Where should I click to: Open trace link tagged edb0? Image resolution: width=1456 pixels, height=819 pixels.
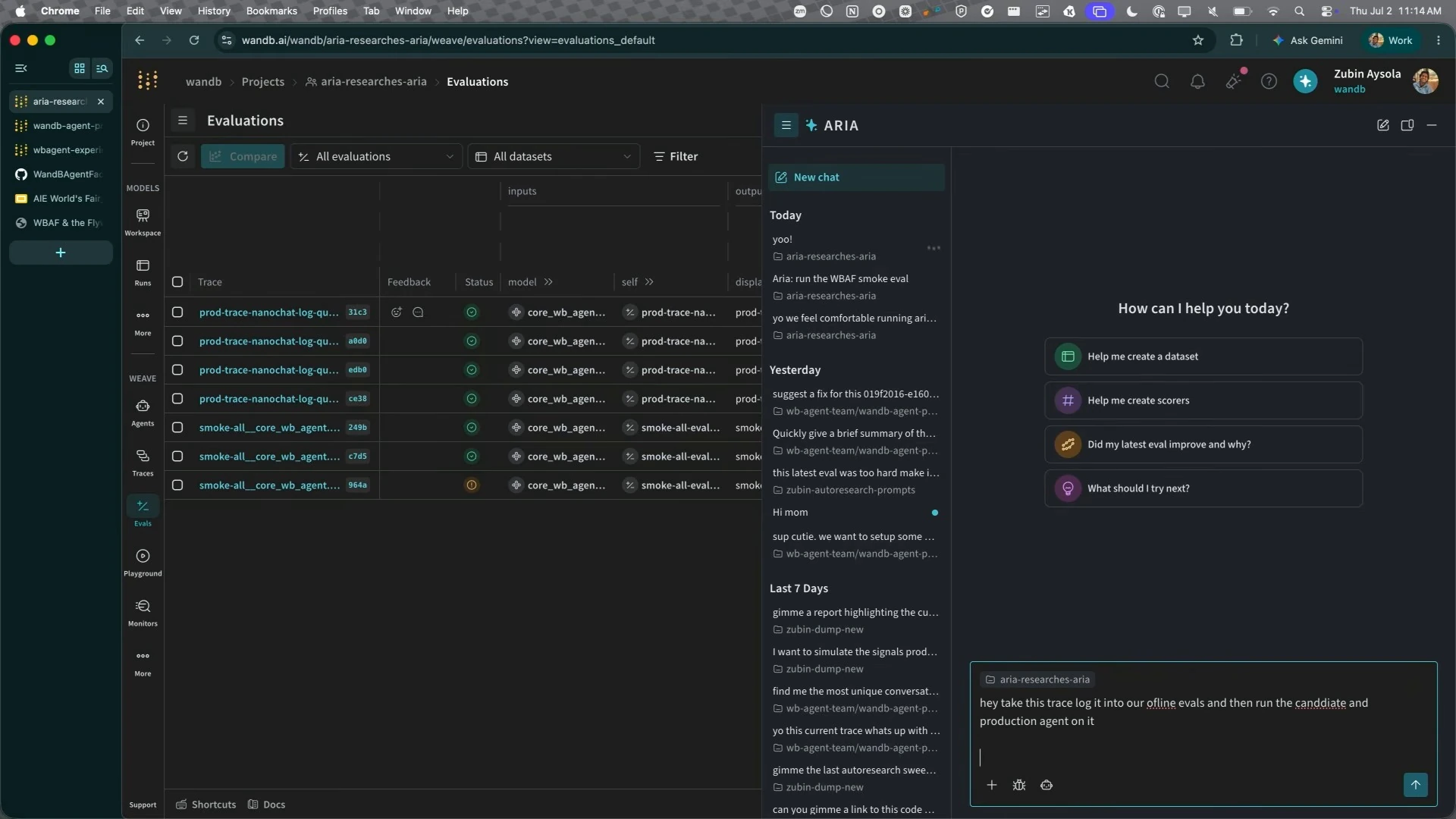click(x=269, y=370)
